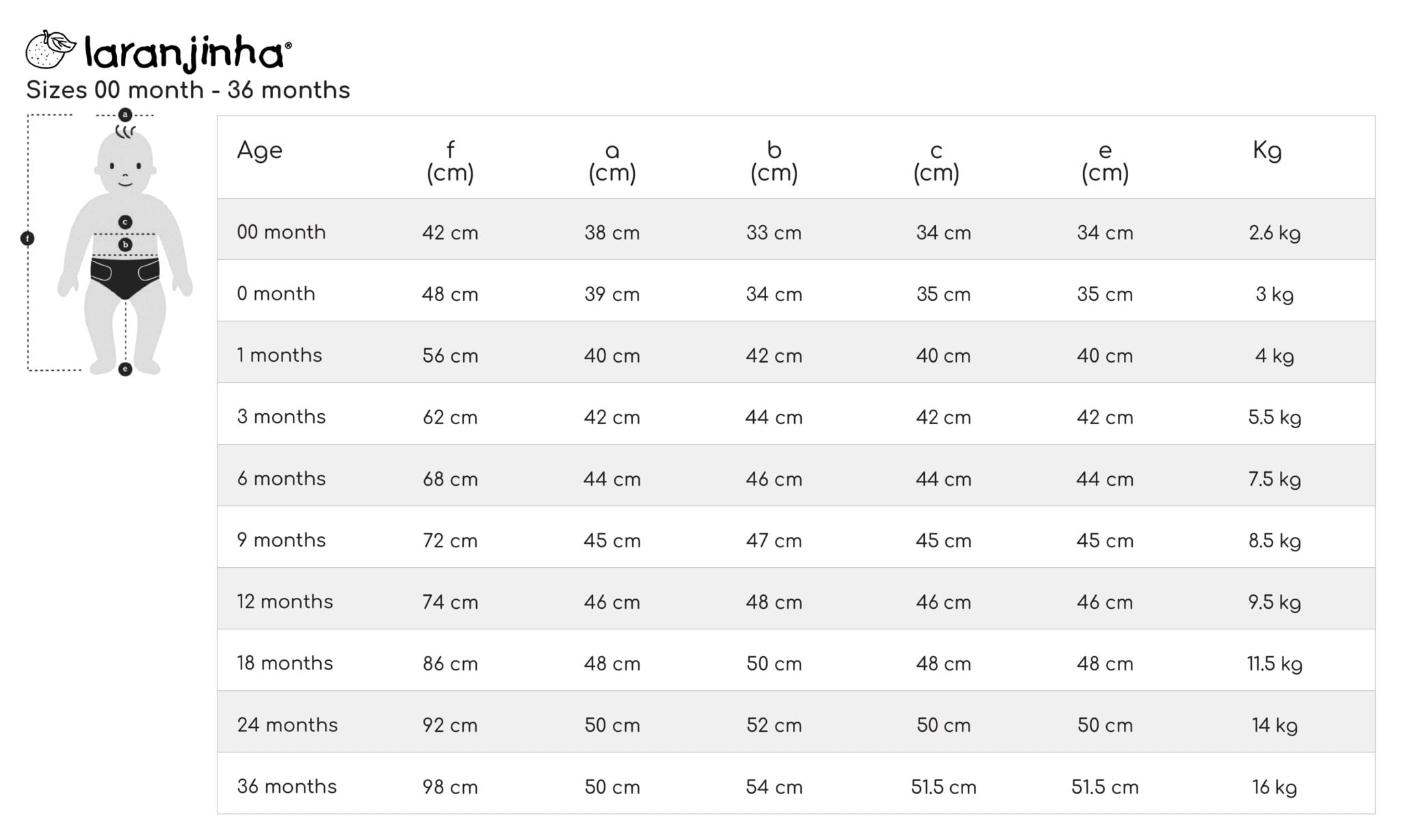This screenshot has height=840, width=1401.
Task: Click the 11.5 kg weight cell
Action: coord(1274,664)
